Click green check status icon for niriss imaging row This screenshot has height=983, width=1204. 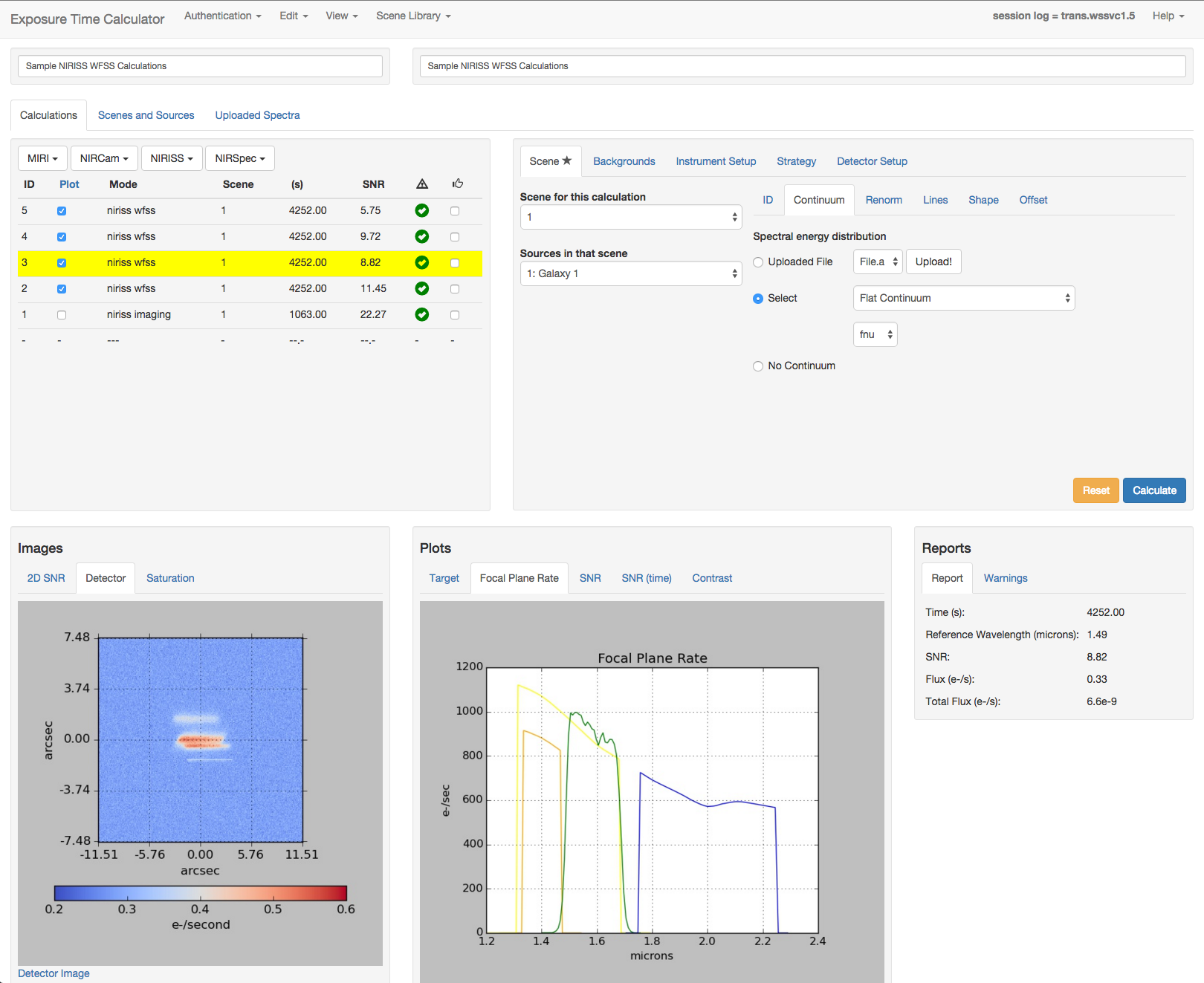[422, 315]
